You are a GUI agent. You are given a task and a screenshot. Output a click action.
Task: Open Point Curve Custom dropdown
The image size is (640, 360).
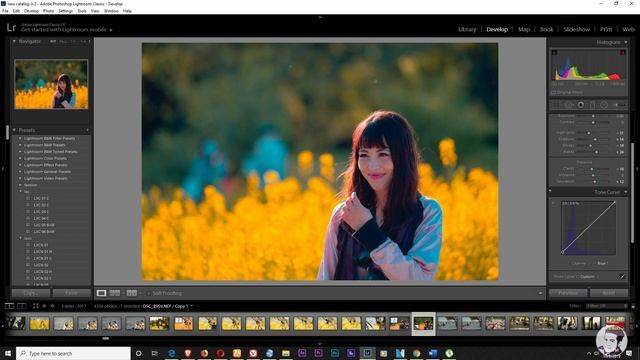pyautogui.click(x=589, y=276)
